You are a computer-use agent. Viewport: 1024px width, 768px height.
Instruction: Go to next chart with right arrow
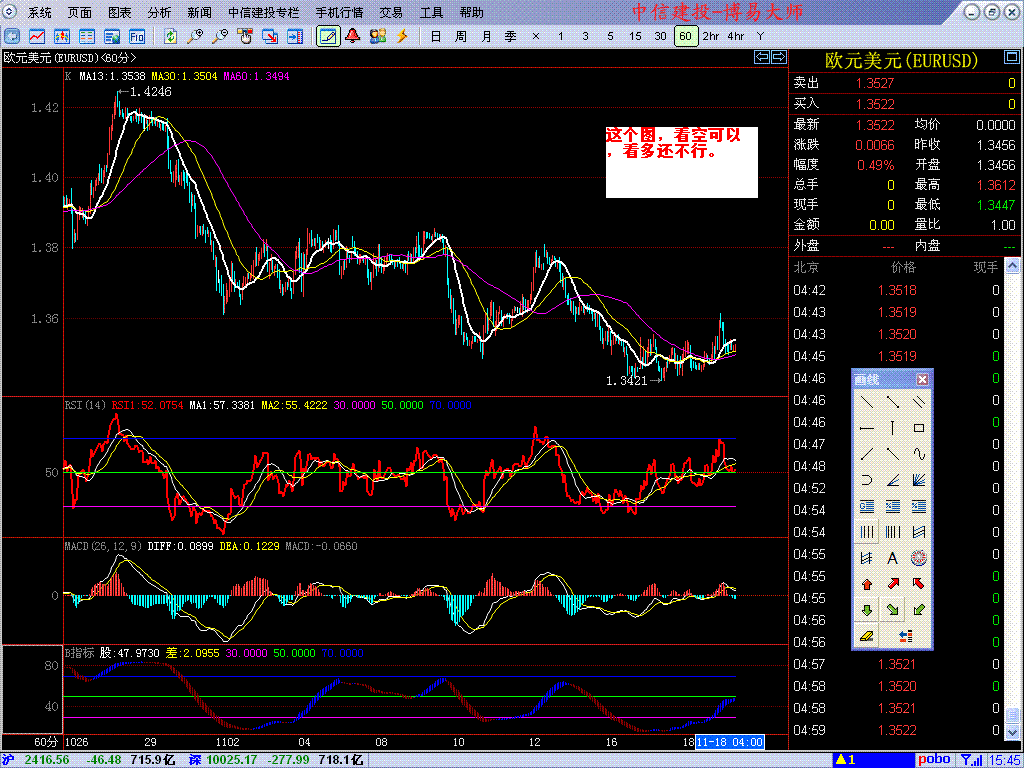coord(777,58)
